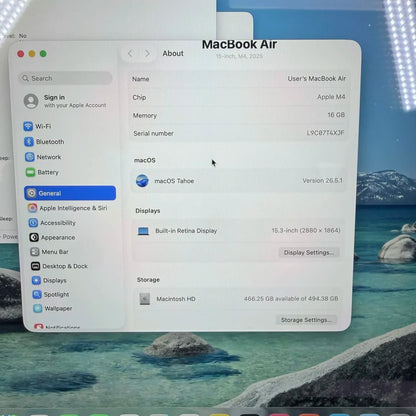Open Wi-Fi settings icon in sidebar
The width and height of the screenshot is (416, 416).
tap(28, 126)
